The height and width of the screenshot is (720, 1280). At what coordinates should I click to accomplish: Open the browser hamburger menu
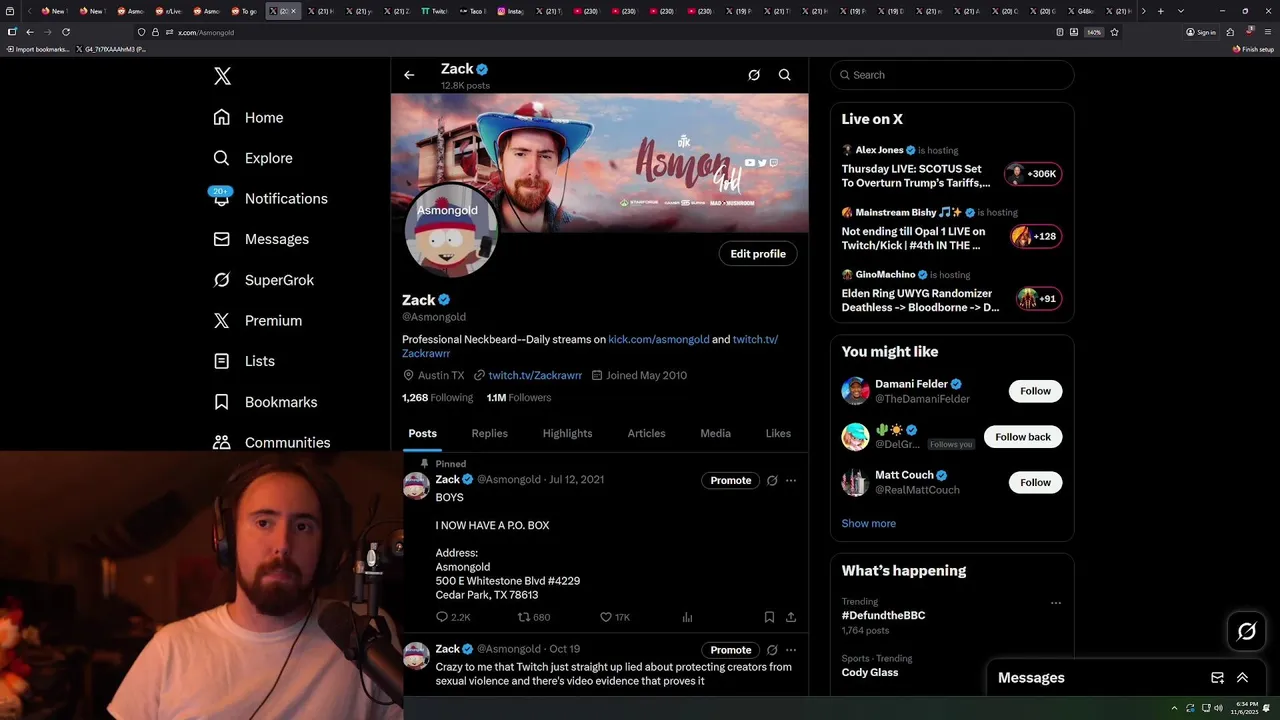1268,32
